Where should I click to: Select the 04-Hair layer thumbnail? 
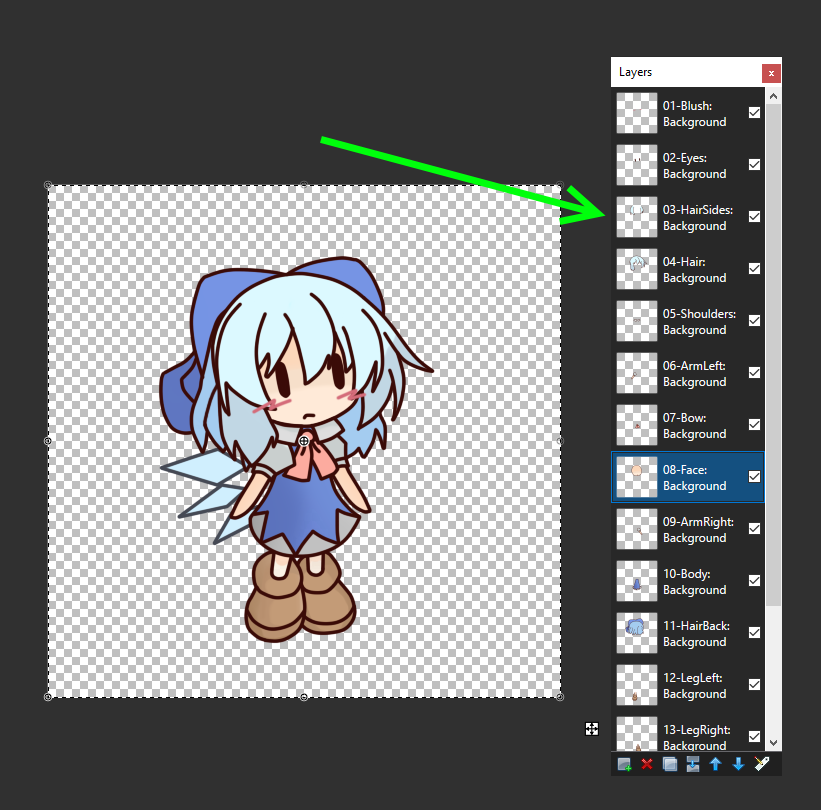coord(637,269)
